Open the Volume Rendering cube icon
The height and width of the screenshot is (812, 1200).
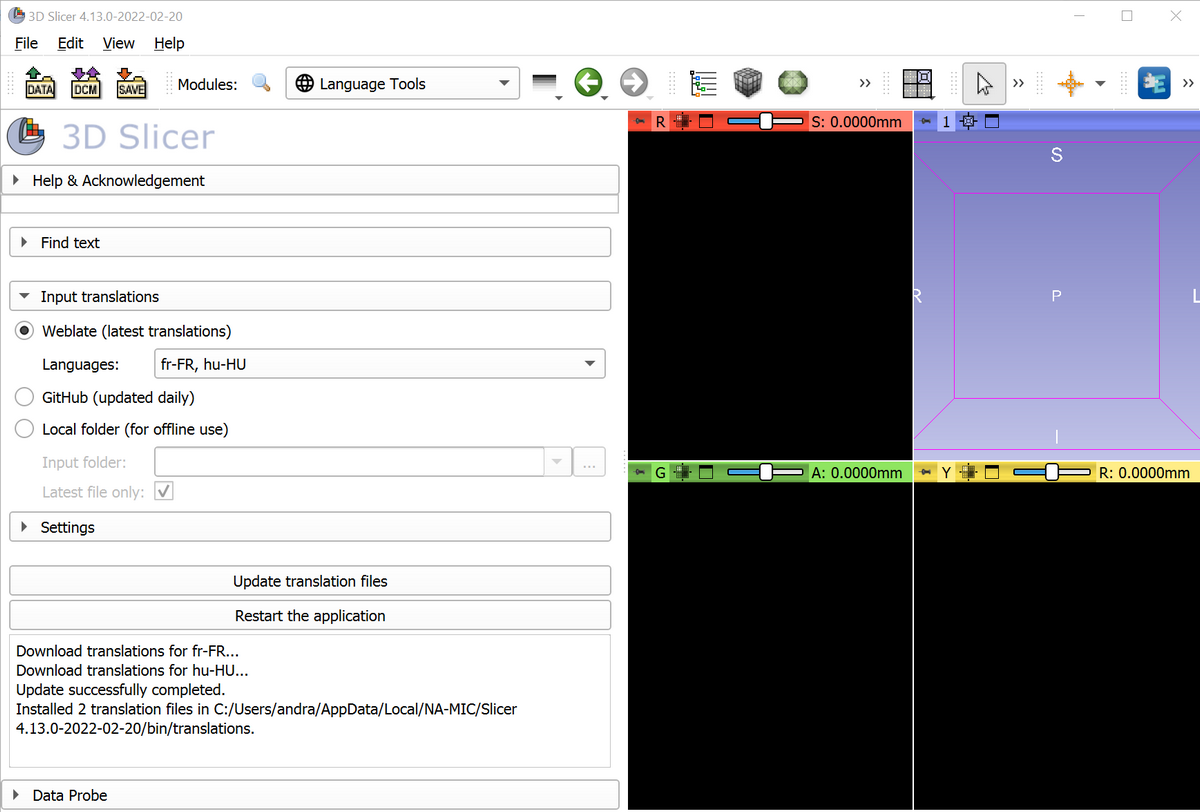click(x=748, y=83)
